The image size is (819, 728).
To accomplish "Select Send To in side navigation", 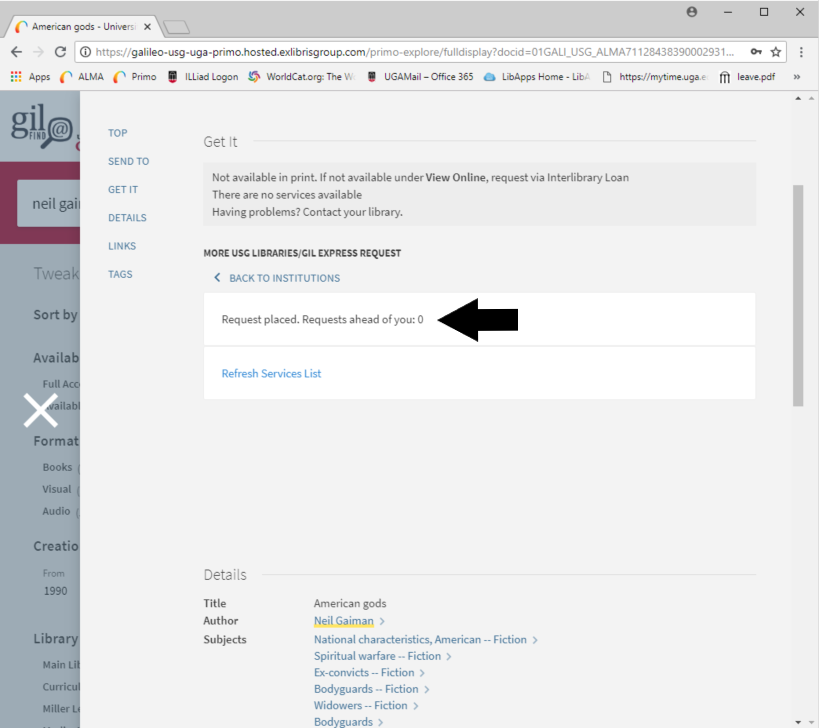I will (128, 161).
